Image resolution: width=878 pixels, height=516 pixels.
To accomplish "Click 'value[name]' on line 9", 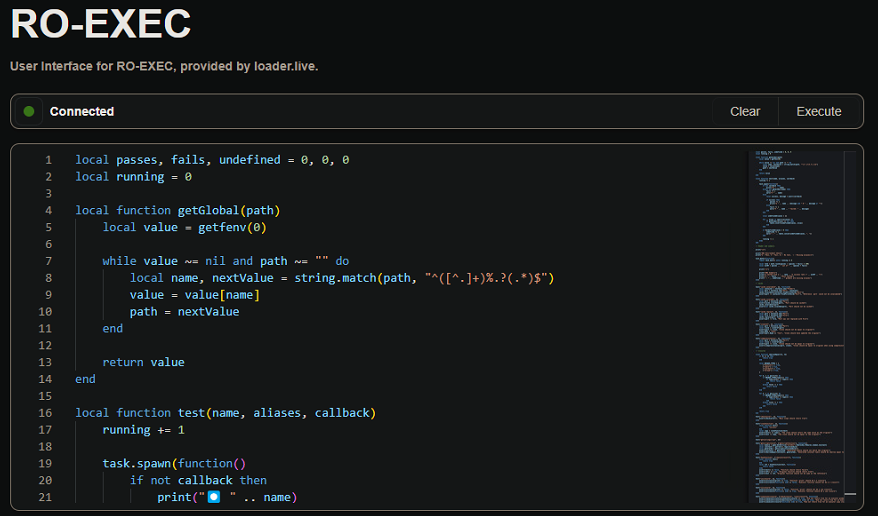I will click(x=222, y=295).
